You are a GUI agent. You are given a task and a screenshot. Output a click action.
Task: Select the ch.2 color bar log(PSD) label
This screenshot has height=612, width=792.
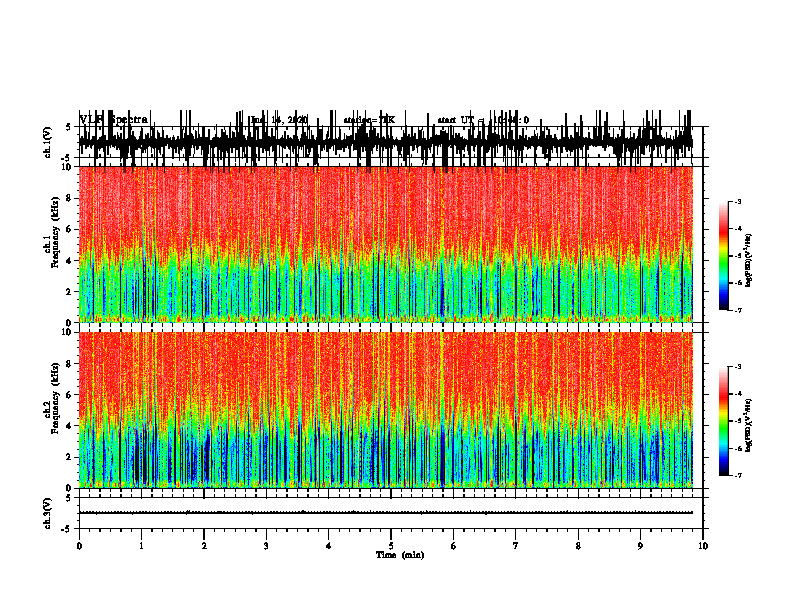[749, 425]
